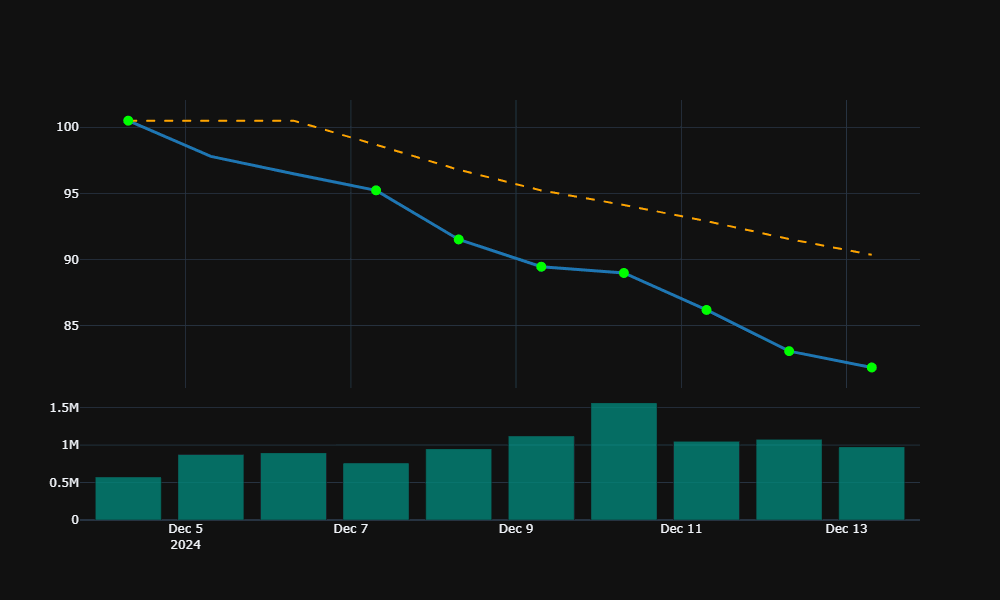Select the green data point above Dec 11
The height and width of the screenshot is (600, 1000).
[706, 310]
